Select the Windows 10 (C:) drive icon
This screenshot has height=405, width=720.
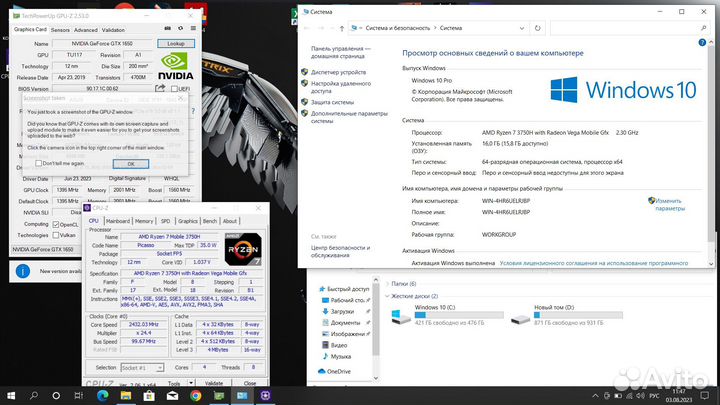click(x=400, y=316)
